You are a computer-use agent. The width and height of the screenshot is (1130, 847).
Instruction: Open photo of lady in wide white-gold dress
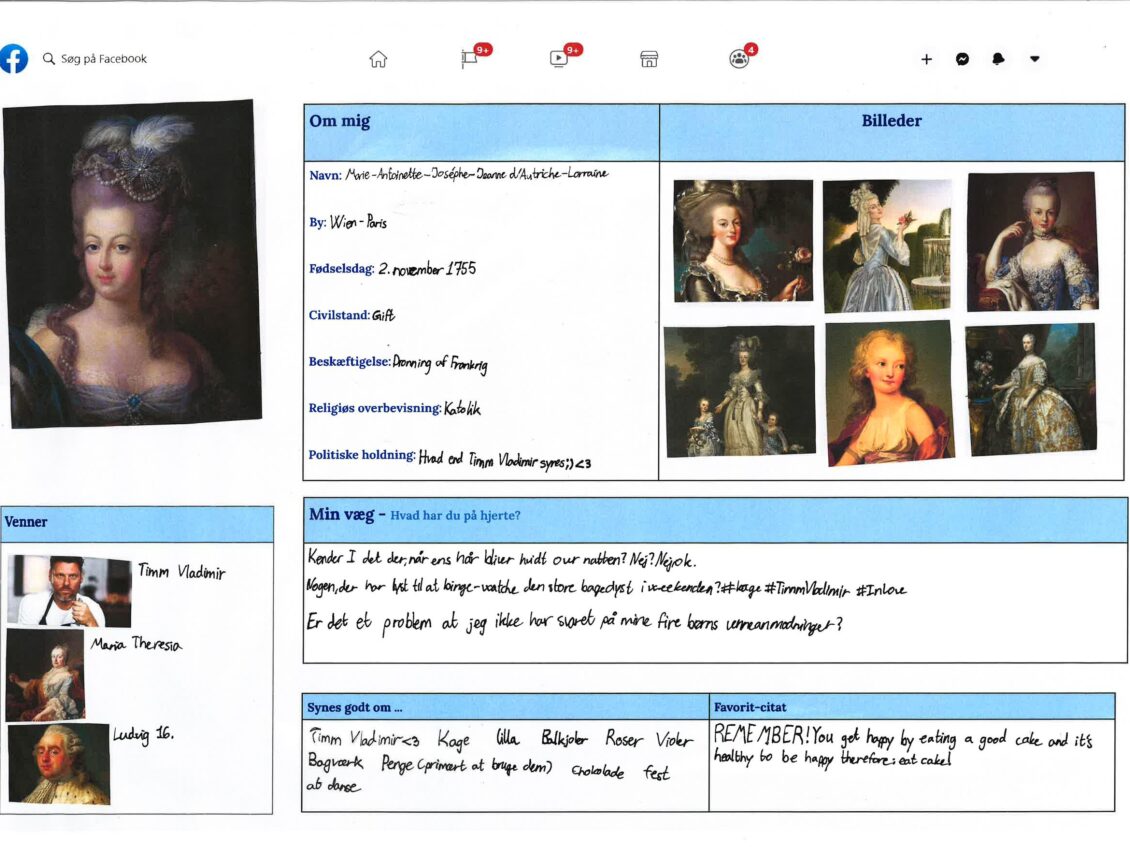[x=1031, y=390]
